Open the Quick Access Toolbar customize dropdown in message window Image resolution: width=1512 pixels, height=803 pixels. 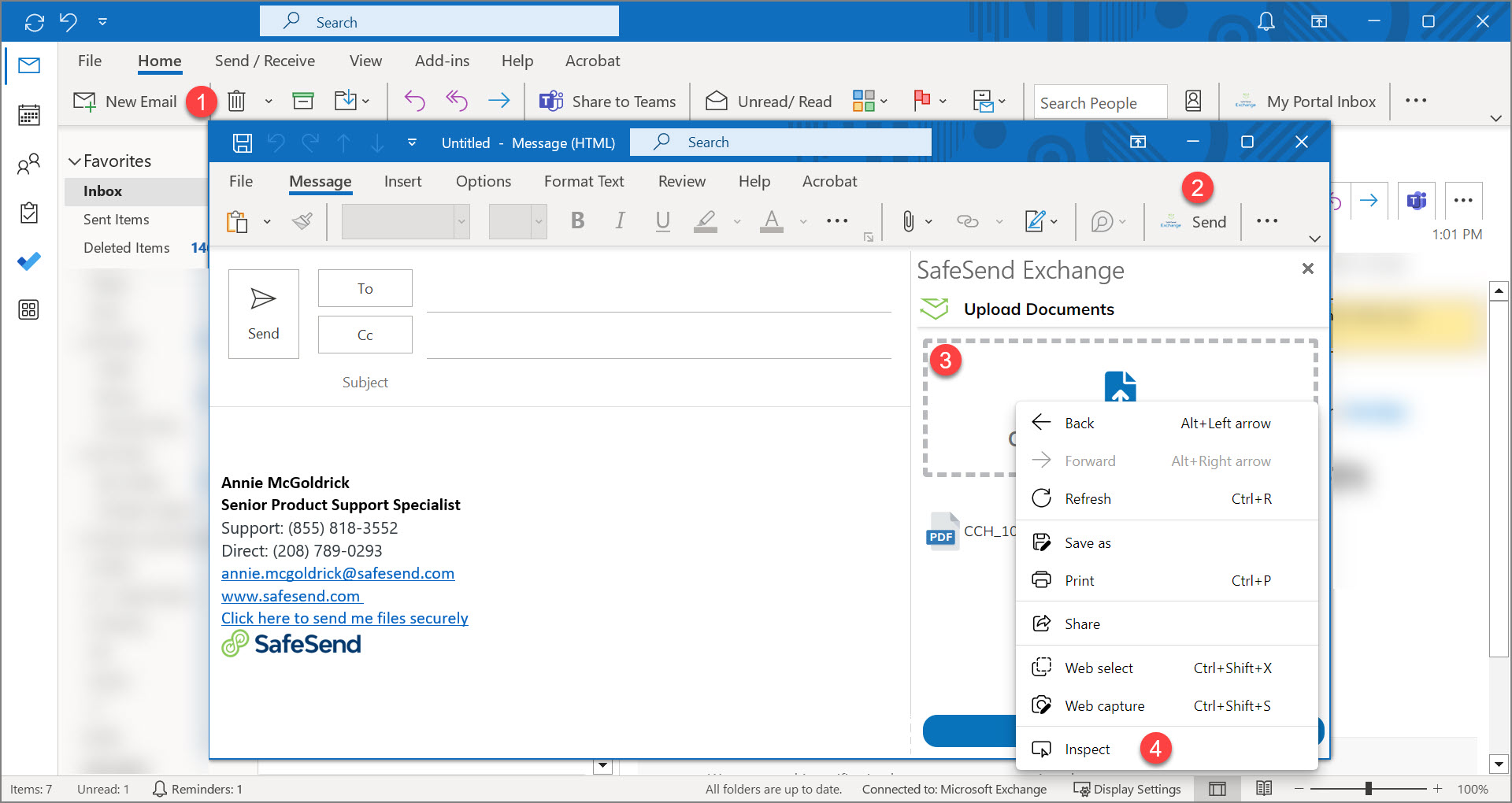click(x=412, y=142)
